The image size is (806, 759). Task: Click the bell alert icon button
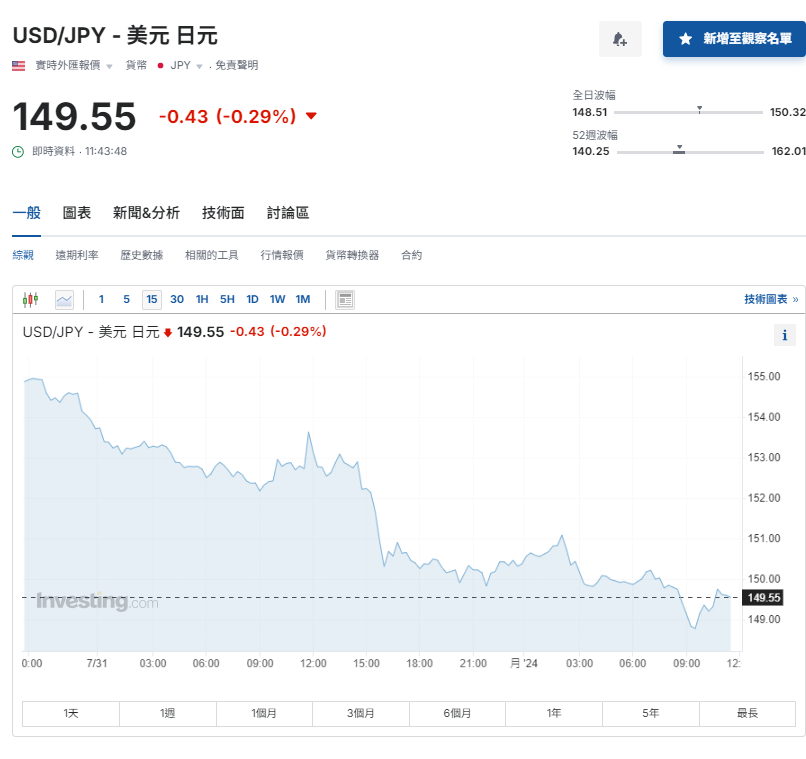pos(620,39)
